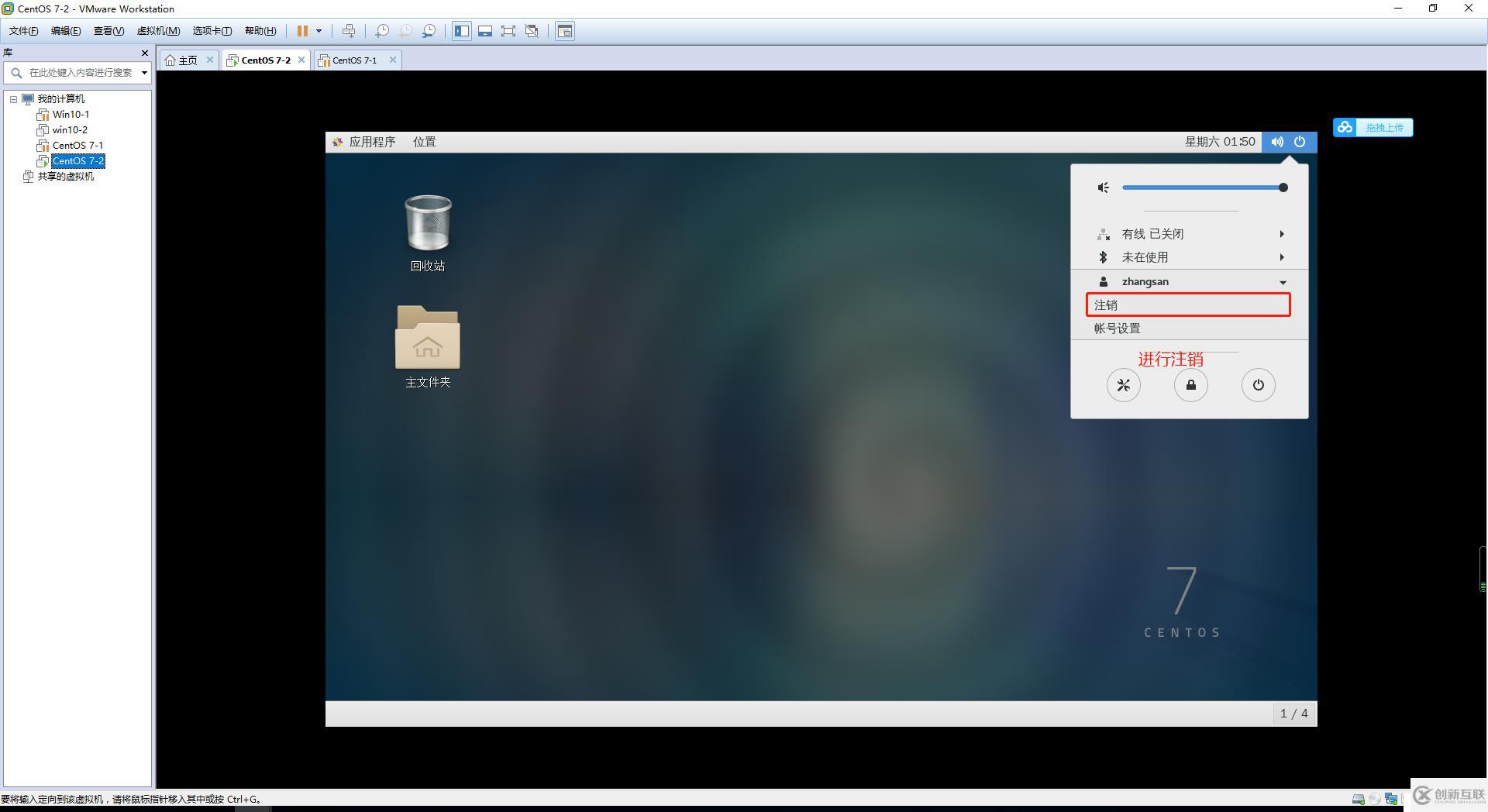
Task: Select 共享的虚拟机 in the library tree
Action: pyautogui.click(x=65, y=177)
